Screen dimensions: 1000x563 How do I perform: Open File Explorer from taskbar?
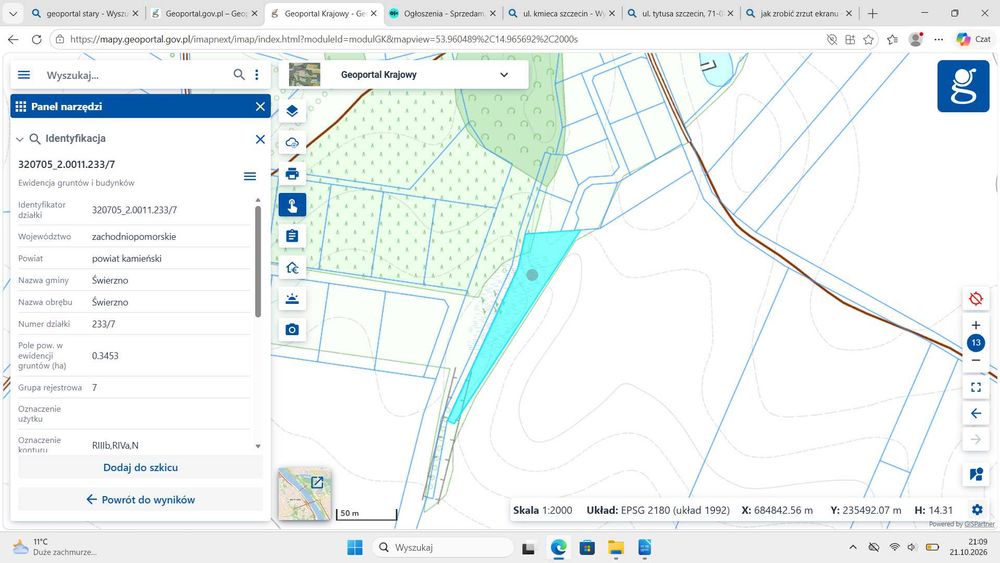[615, 547]
